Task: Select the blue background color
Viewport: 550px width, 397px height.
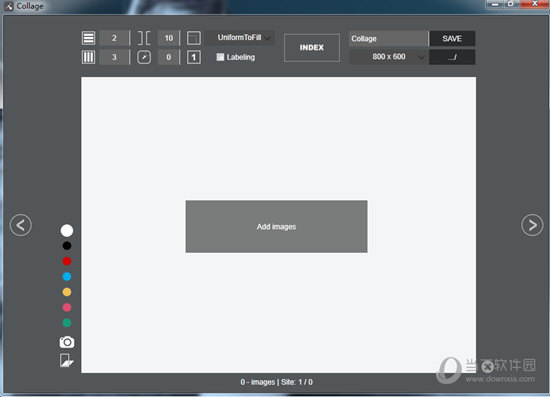Action: coord(67,277)
